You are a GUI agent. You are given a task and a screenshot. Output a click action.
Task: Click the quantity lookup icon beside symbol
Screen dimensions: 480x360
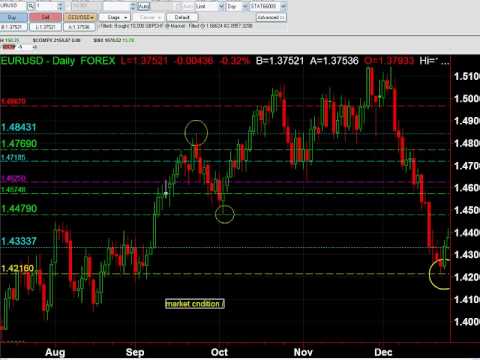pos(31,6)
